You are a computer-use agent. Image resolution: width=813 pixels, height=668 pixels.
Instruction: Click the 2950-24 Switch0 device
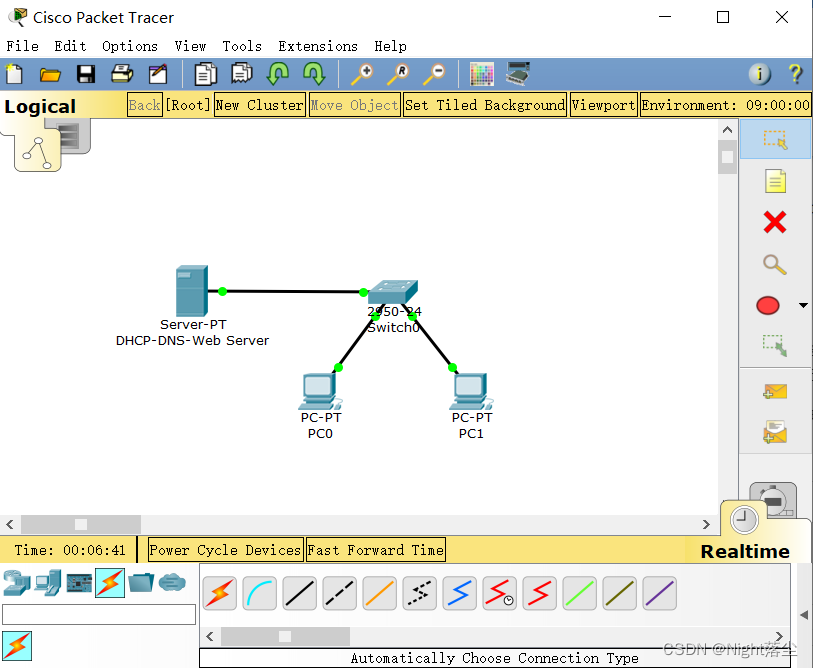click(x=393, y=293)
